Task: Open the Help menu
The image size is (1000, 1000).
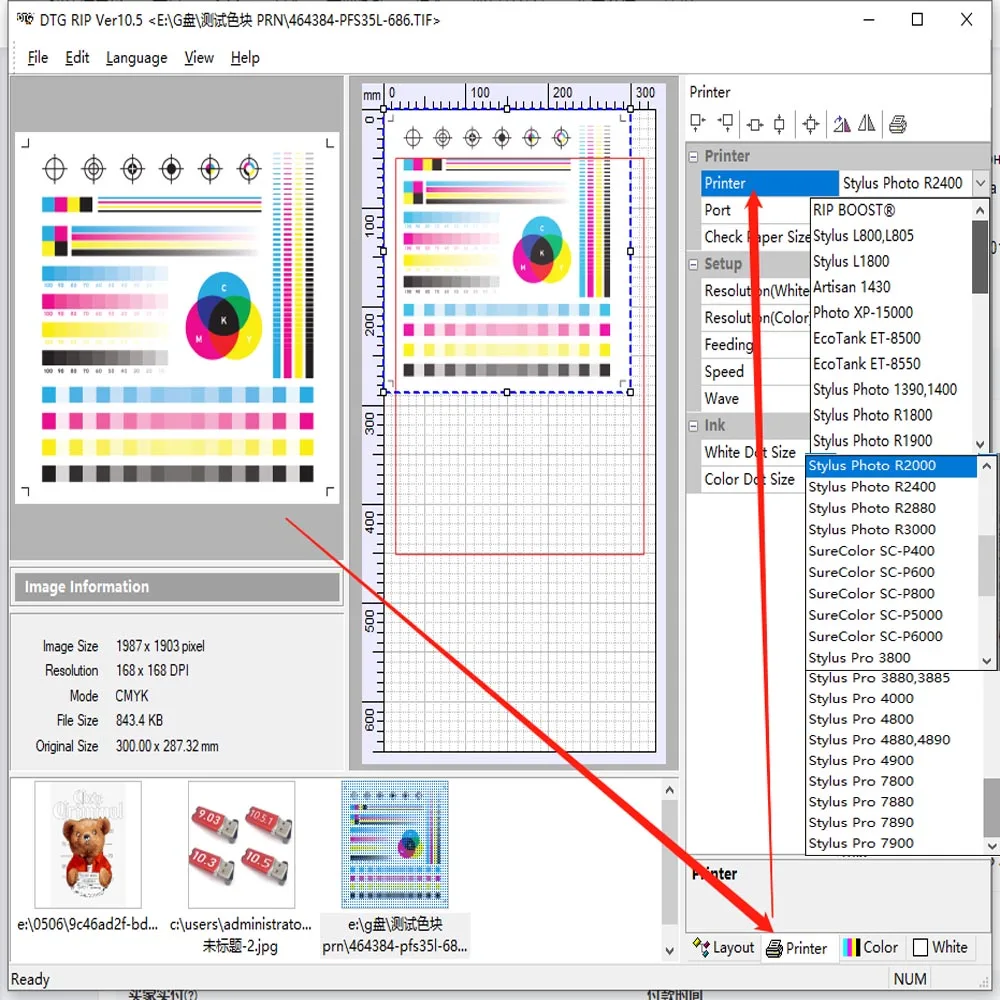Action: coord(245,57)
